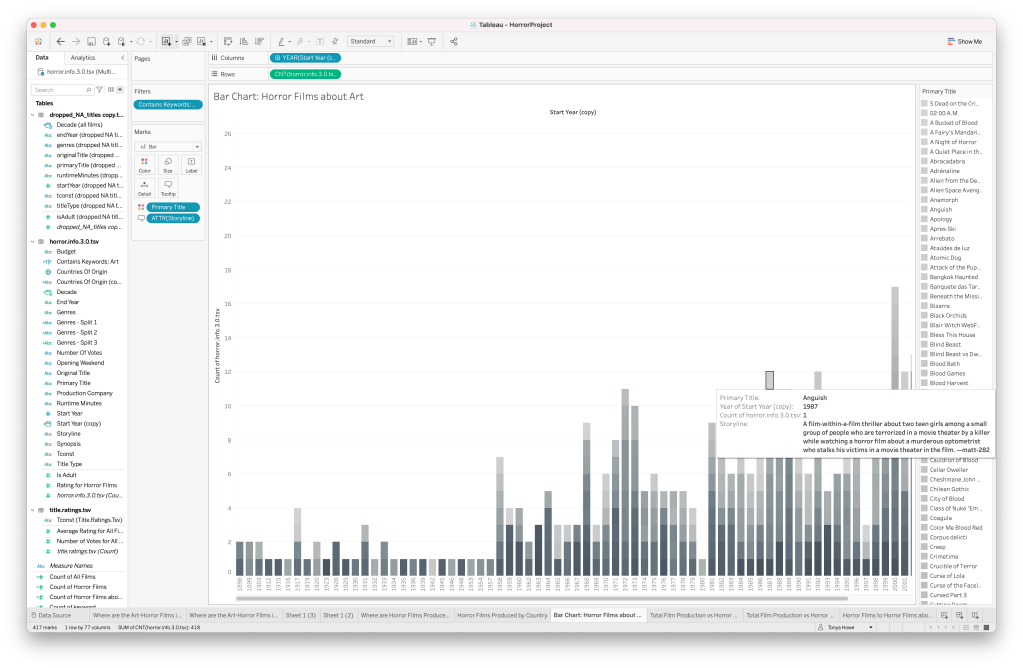Open the Tooltip marks card

tap(168, 187)
